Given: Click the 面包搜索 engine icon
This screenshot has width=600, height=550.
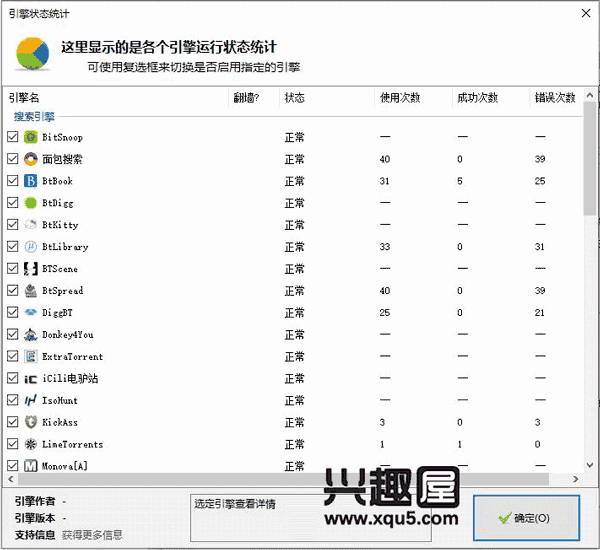Looking at the screenshot, I should coord(31,159).
